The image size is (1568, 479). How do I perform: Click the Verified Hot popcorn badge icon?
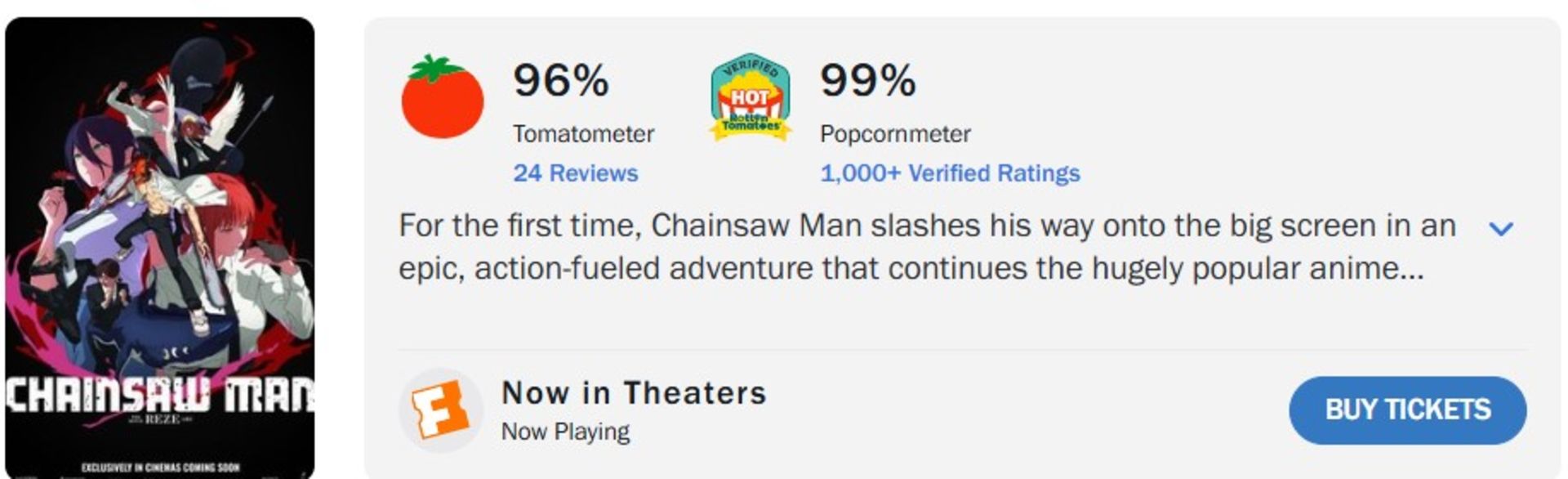[x=750, y=98]
